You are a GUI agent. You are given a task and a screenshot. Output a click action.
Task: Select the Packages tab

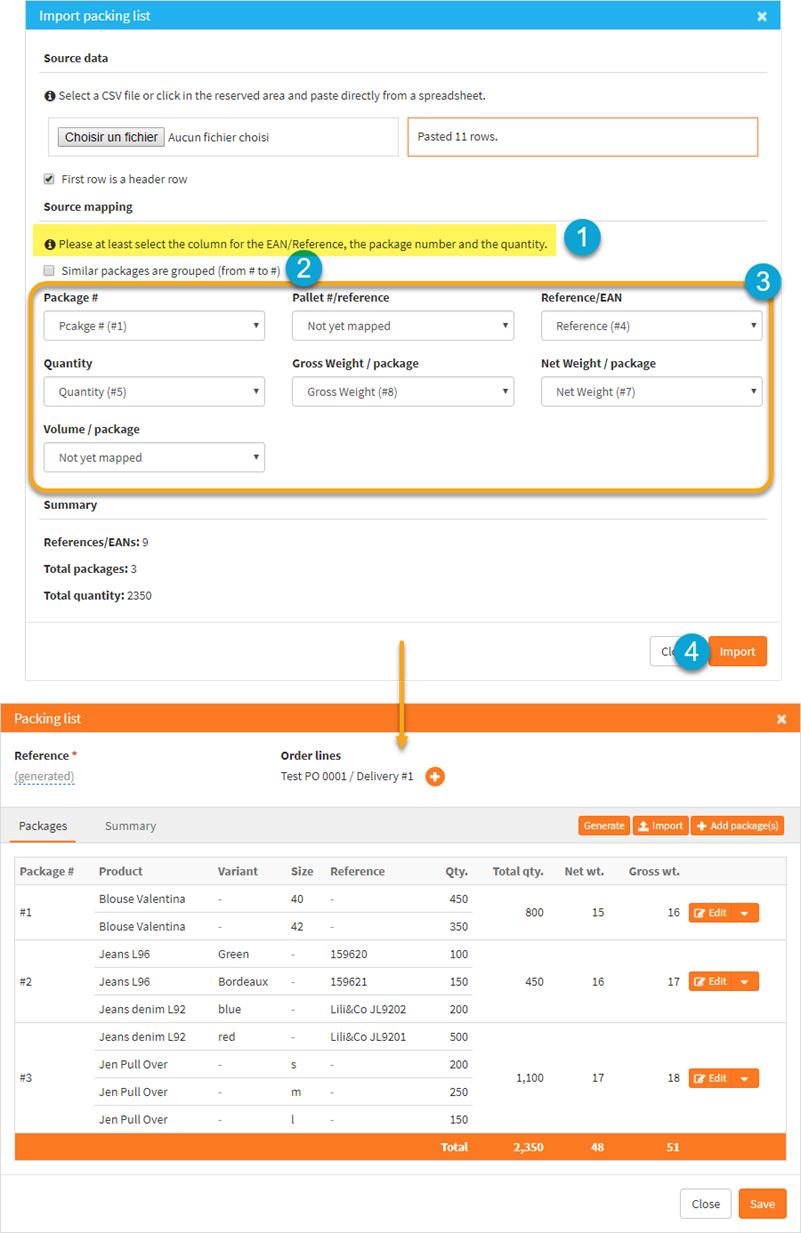[x=43, y=826]
